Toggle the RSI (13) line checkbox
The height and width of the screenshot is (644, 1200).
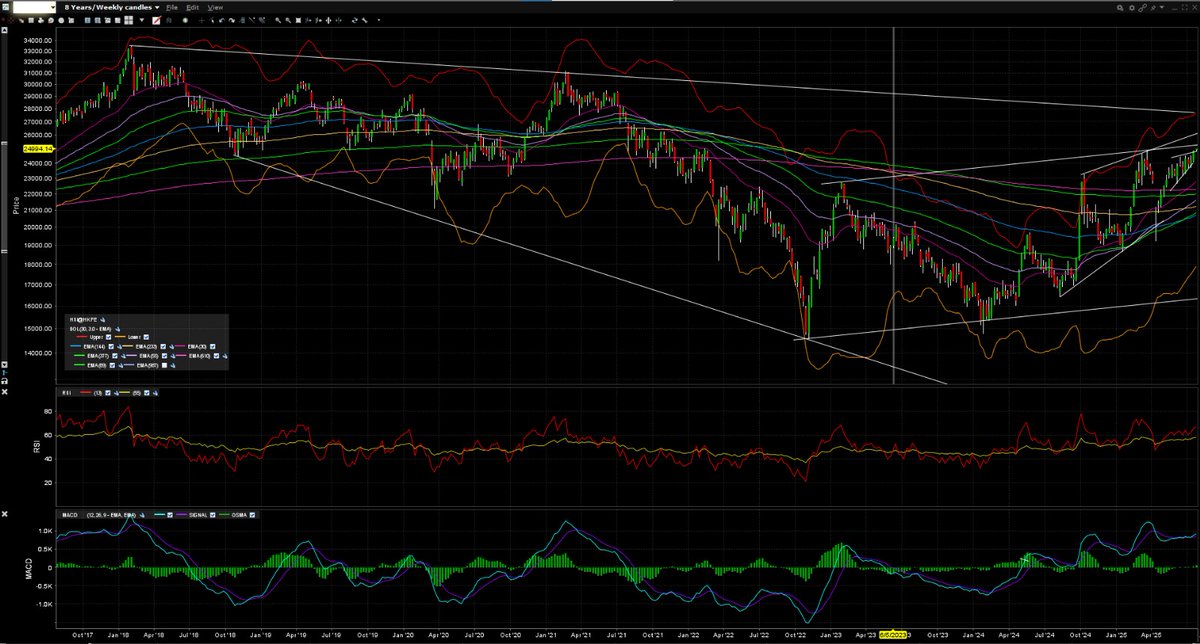(108, 393)
